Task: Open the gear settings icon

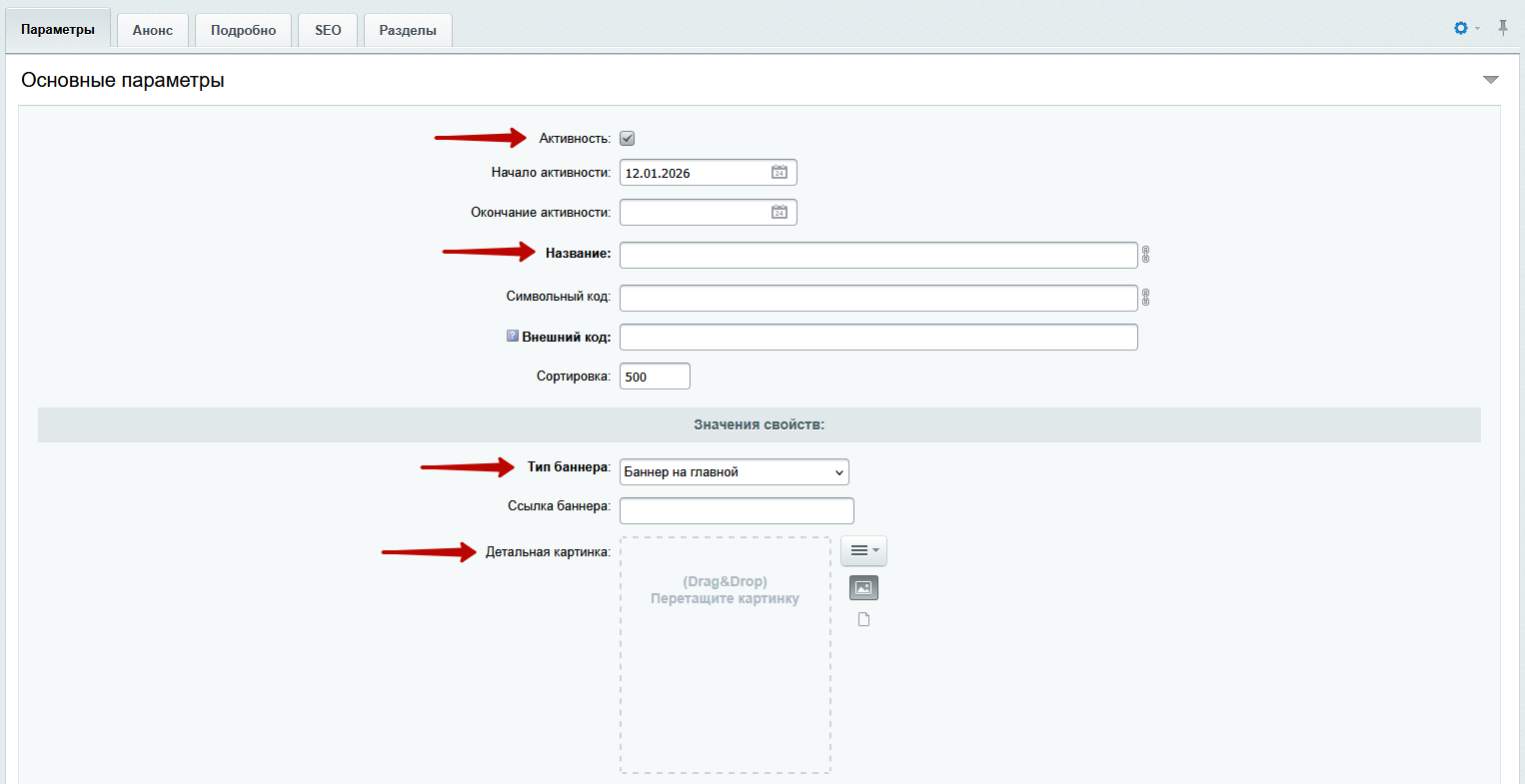Action: pyautogui.click(x=1461, y=28)
